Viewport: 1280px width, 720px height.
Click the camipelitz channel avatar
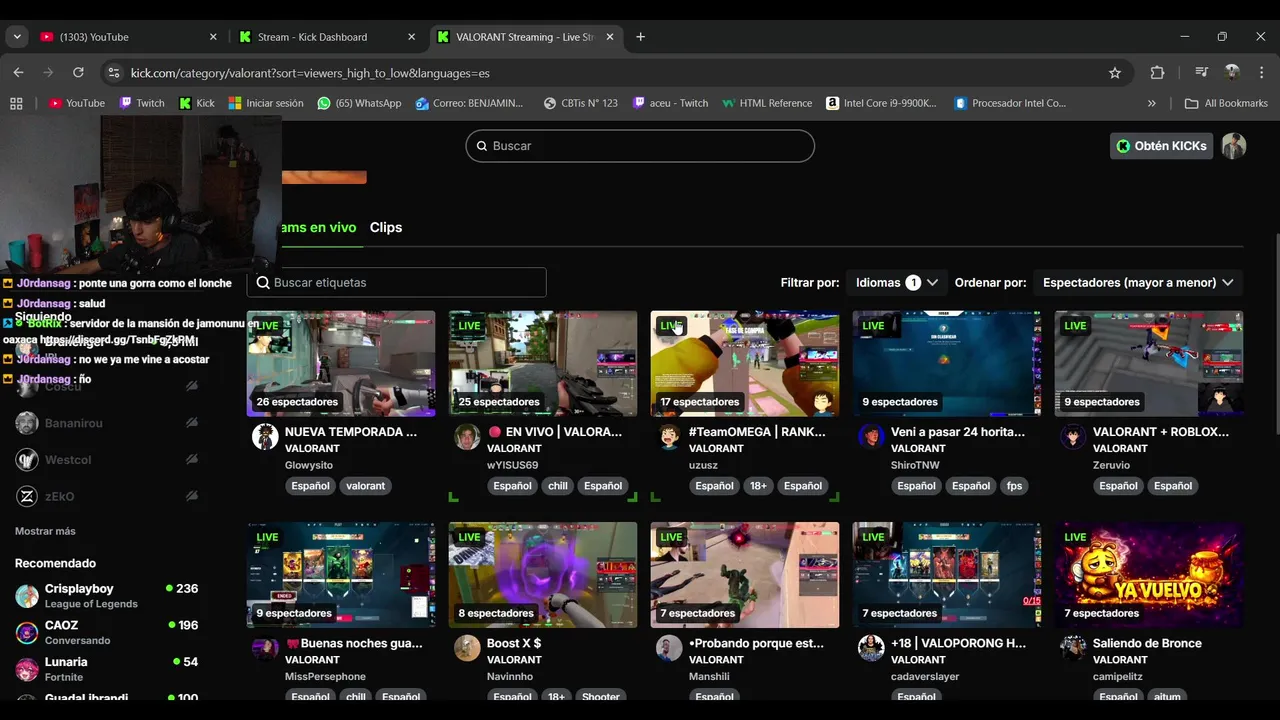pos(1073,647)
